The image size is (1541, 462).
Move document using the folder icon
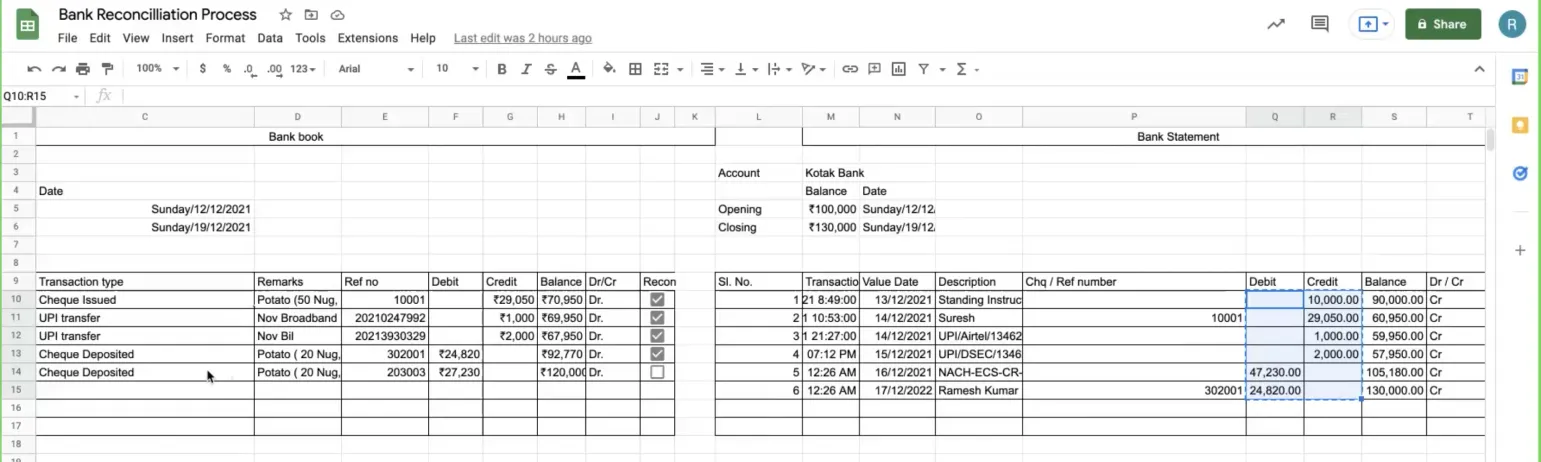(311, 15)
